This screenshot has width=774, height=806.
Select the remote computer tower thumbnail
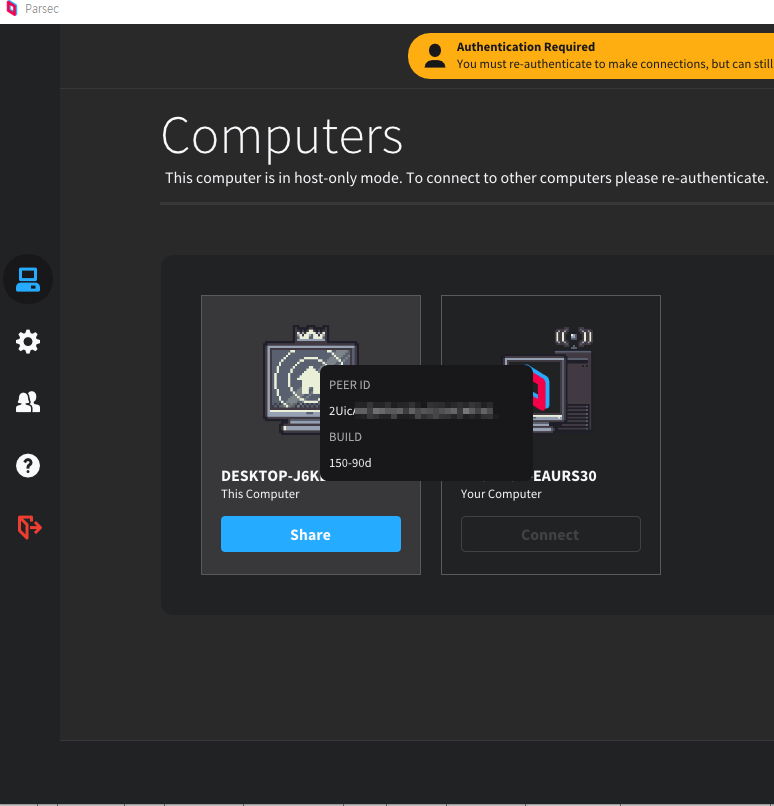562,379
